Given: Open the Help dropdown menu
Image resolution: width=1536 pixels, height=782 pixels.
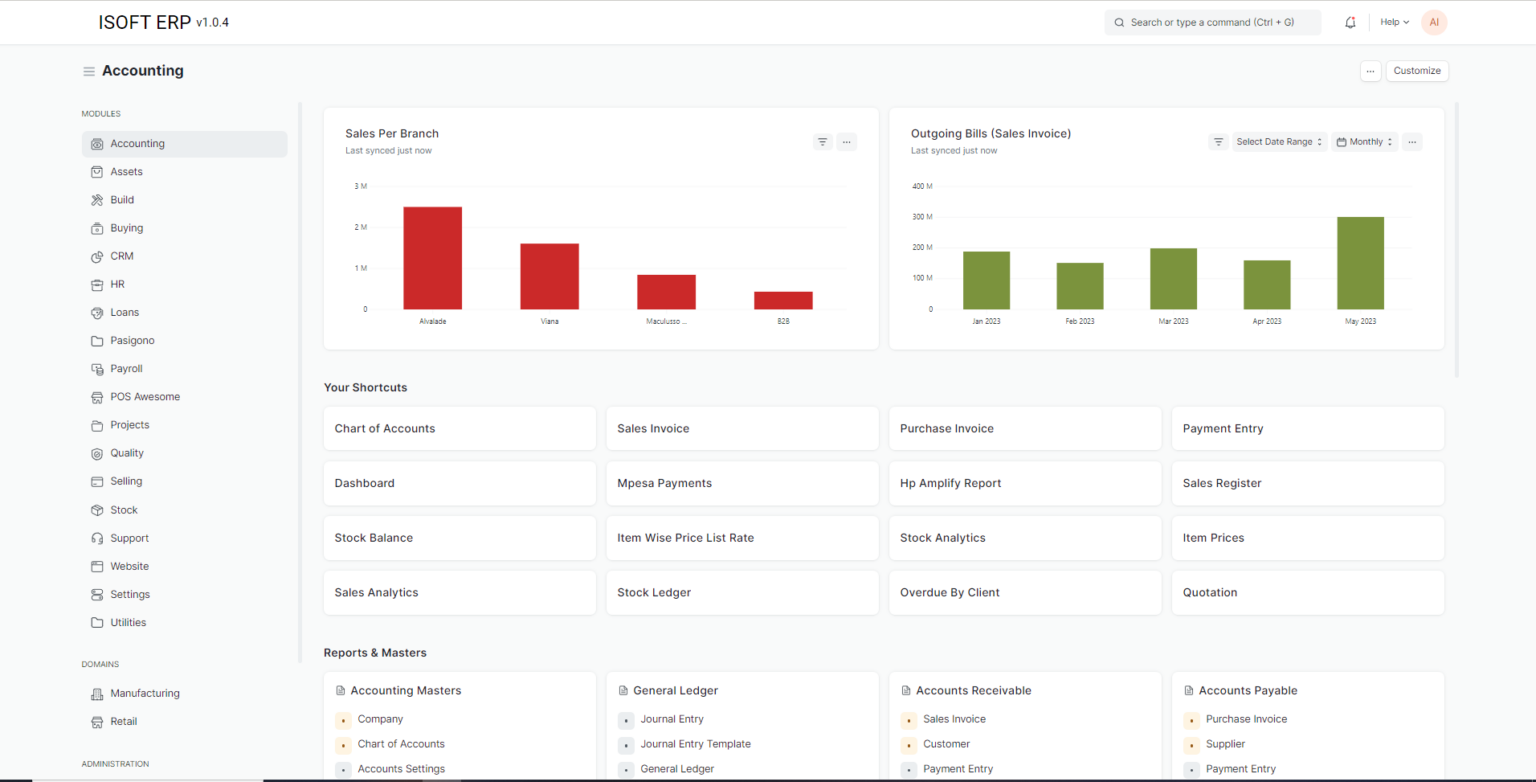Looking at the screenshot, I should coord(1394,22).
